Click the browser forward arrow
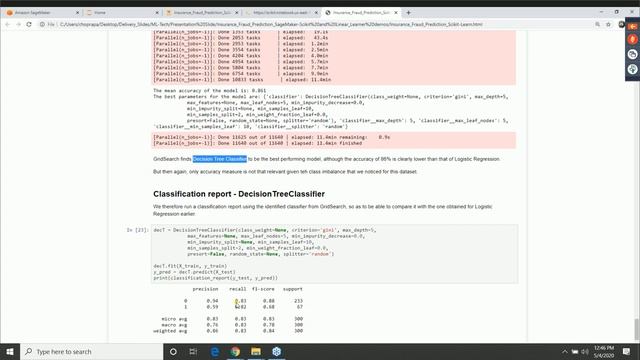This screenshot has height=360, width=640. coord(18,24)
